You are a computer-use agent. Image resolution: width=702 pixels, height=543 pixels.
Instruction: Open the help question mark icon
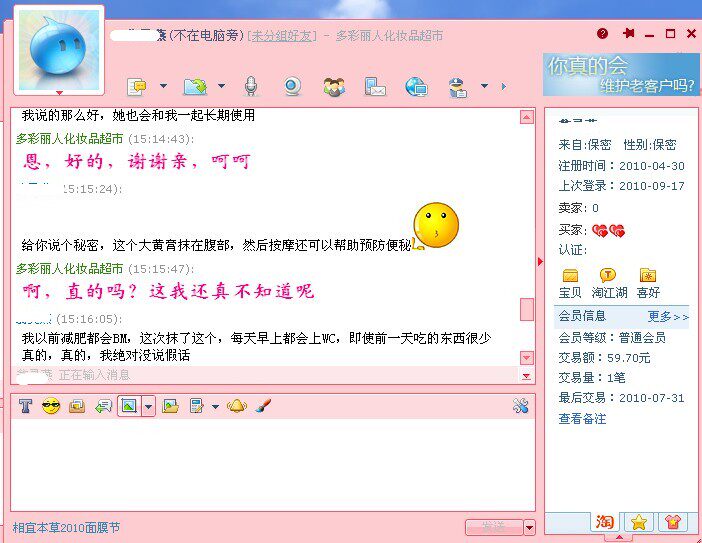(x=603, y=34)
